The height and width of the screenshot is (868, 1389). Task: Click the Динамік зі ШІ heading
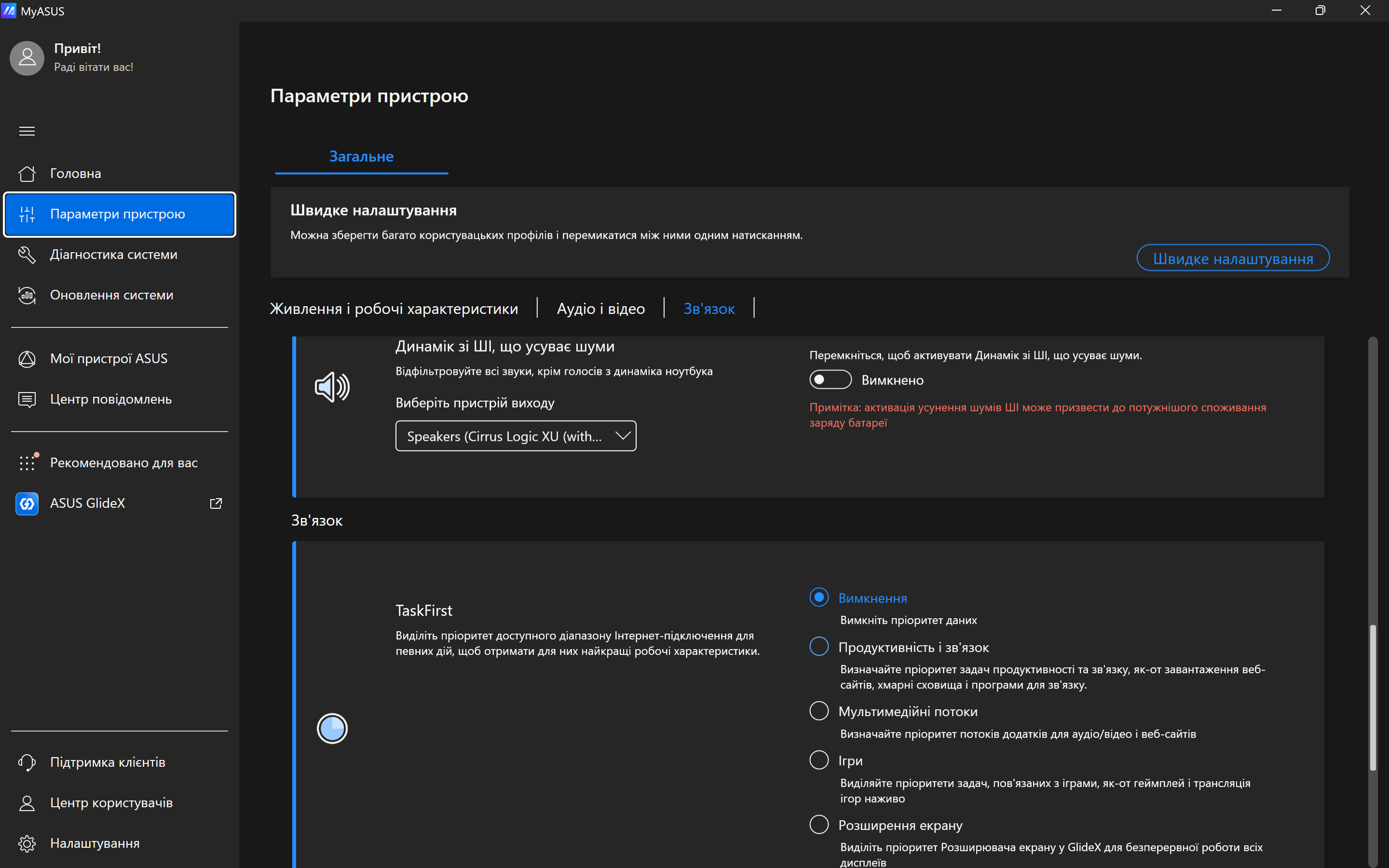pyautogui.click(x=504, y=346)
